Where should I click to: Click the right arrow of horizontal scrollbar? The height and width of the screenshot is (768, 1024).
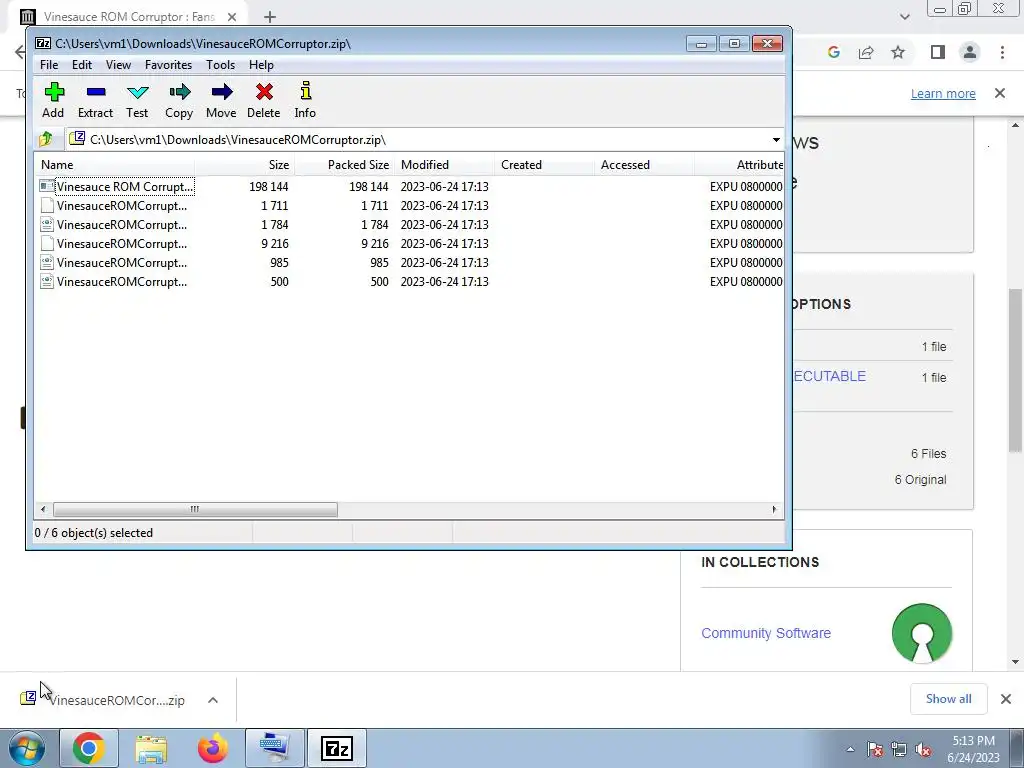[775, 509]
